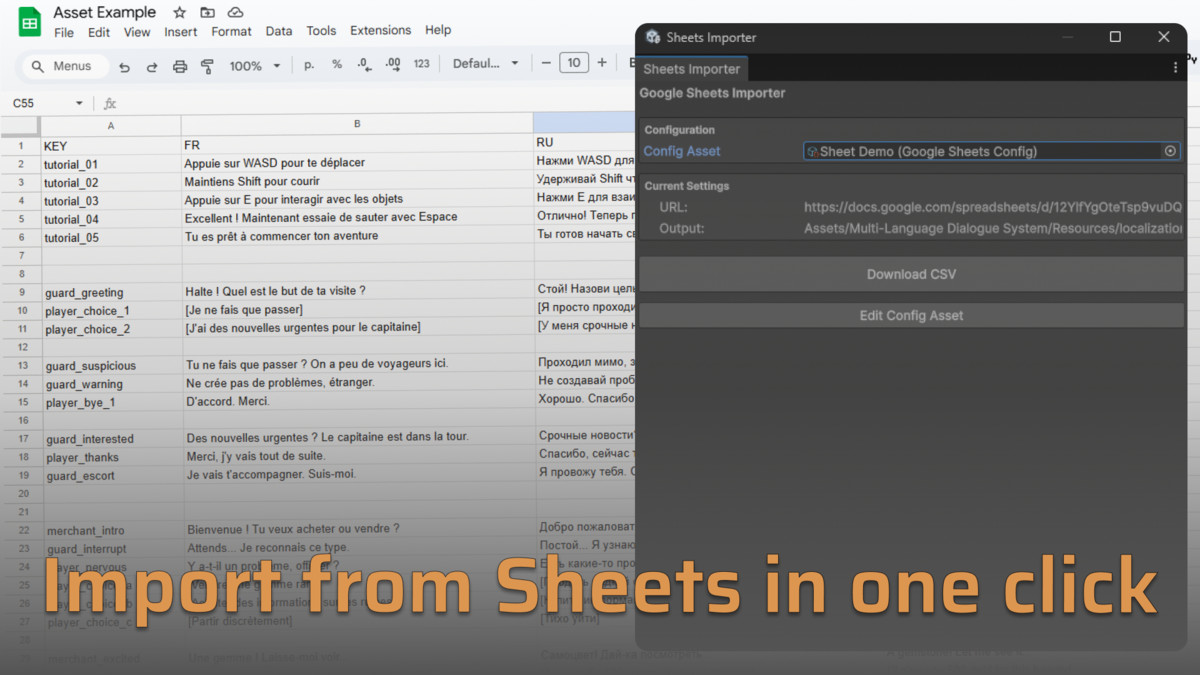
Task: Click the docs.google.com URL text
Action: click(993, 207)
